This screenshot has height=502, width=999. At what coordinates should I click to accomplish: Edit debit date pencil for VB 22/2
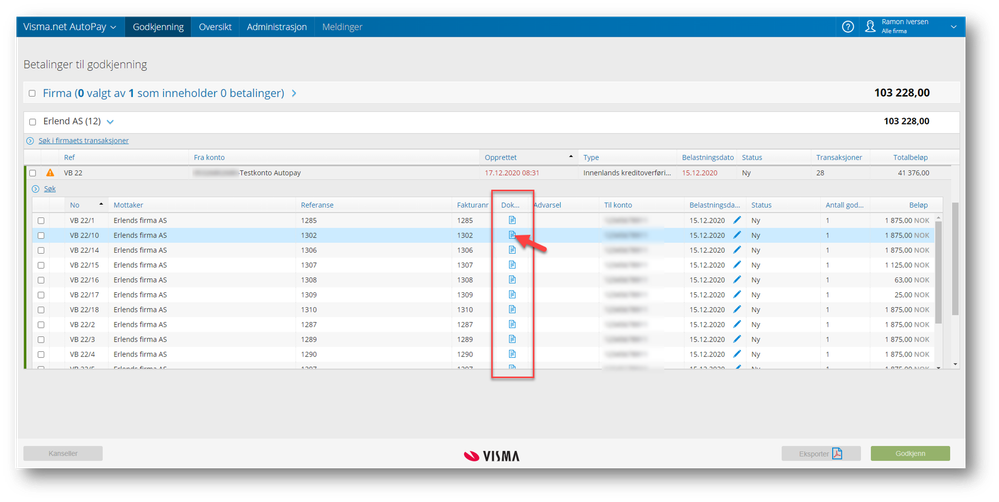click(x=737, y=324)
